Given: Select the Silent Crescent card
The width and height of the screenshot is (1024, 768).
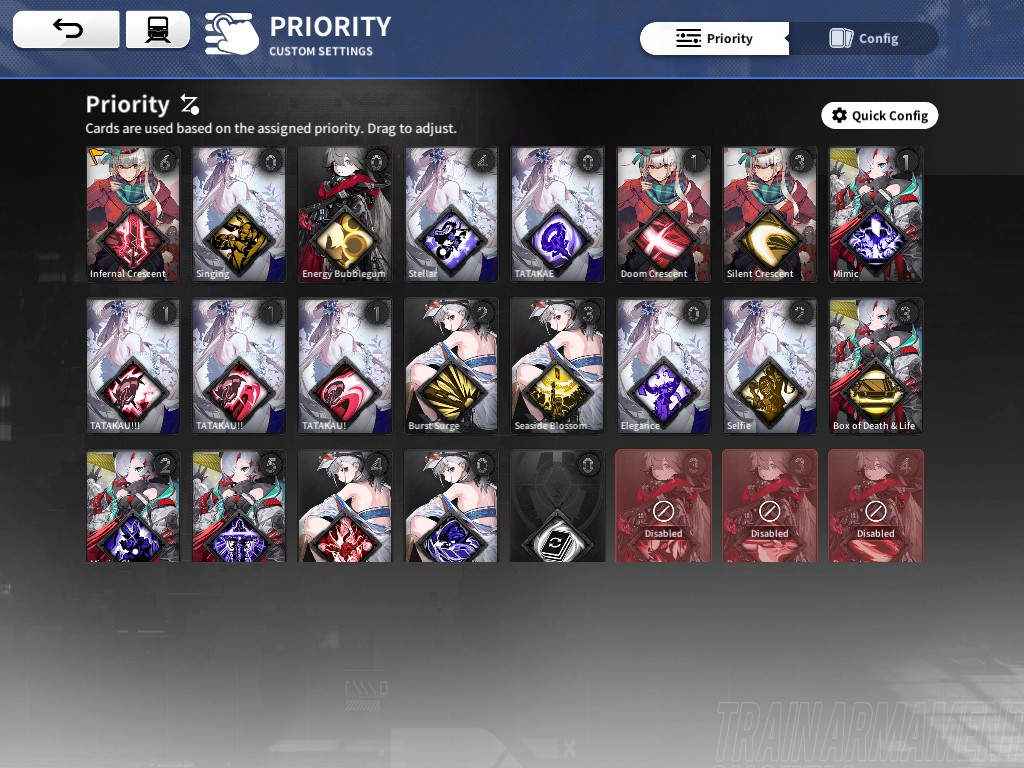Looking at the screenshot, I should (769, 214).
